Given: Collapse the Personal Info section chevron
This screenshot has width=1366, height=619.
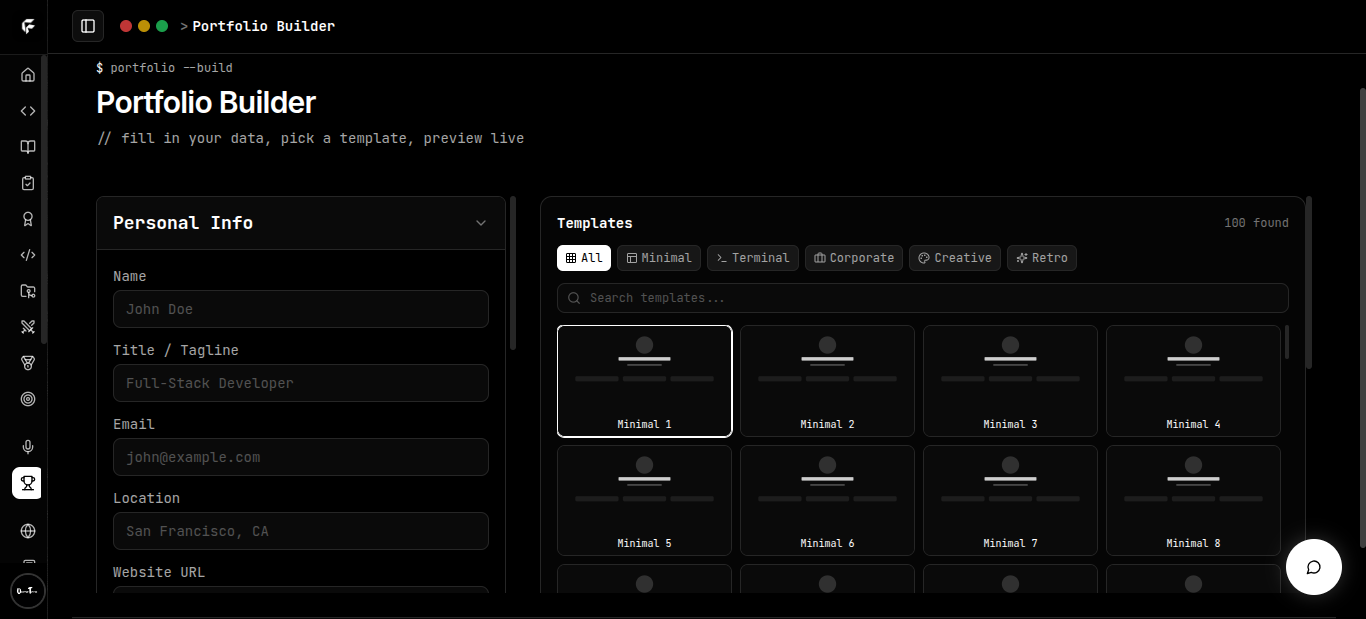Looking at the screenshot, I should (481, 223).
